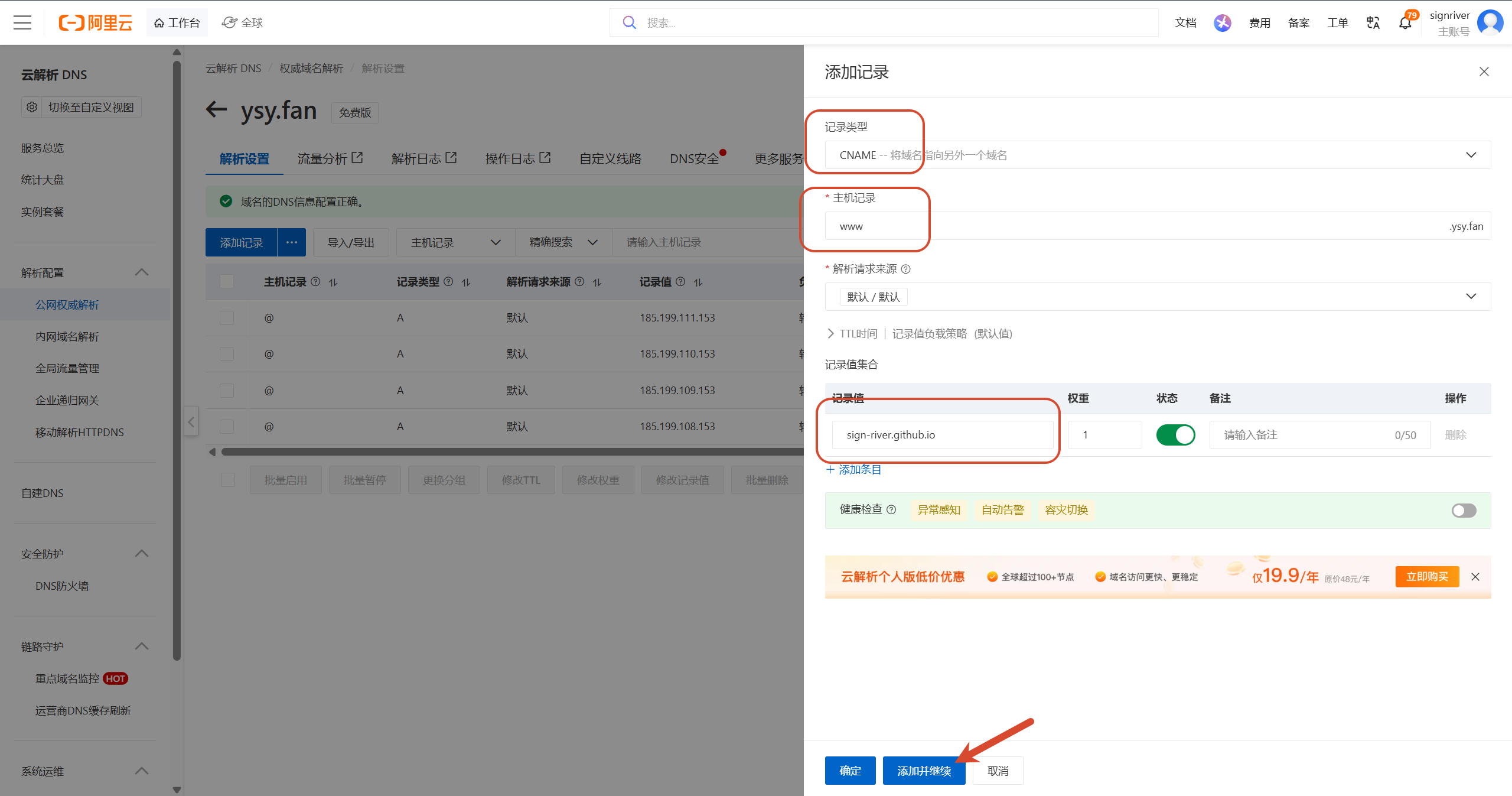
Task: Collapse the 解析配置 sidebar section
Action: pyautogui.click(x=142, y=272)
